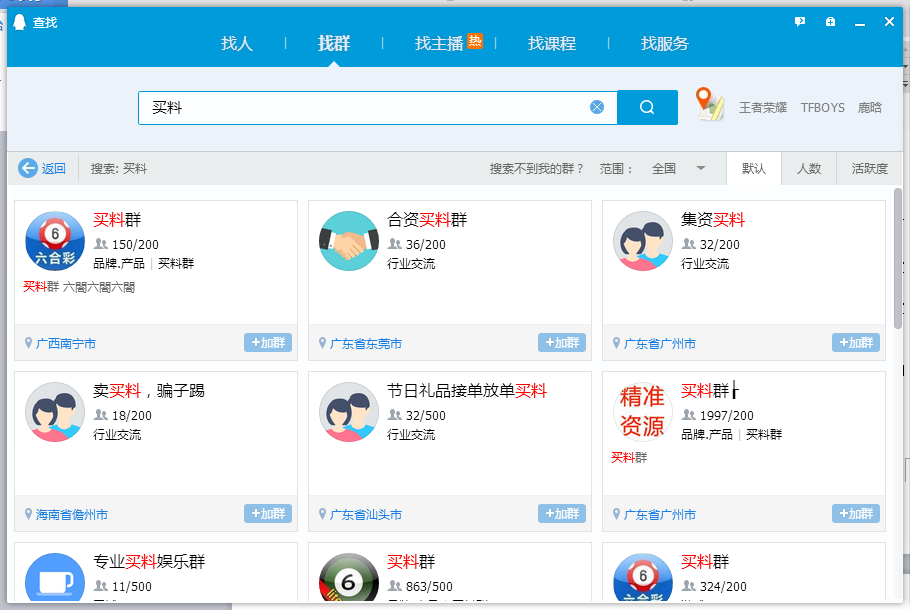Sort results by 人数
Screen dimensions: 910x610
pyautogui.click(x=809, y=168)
